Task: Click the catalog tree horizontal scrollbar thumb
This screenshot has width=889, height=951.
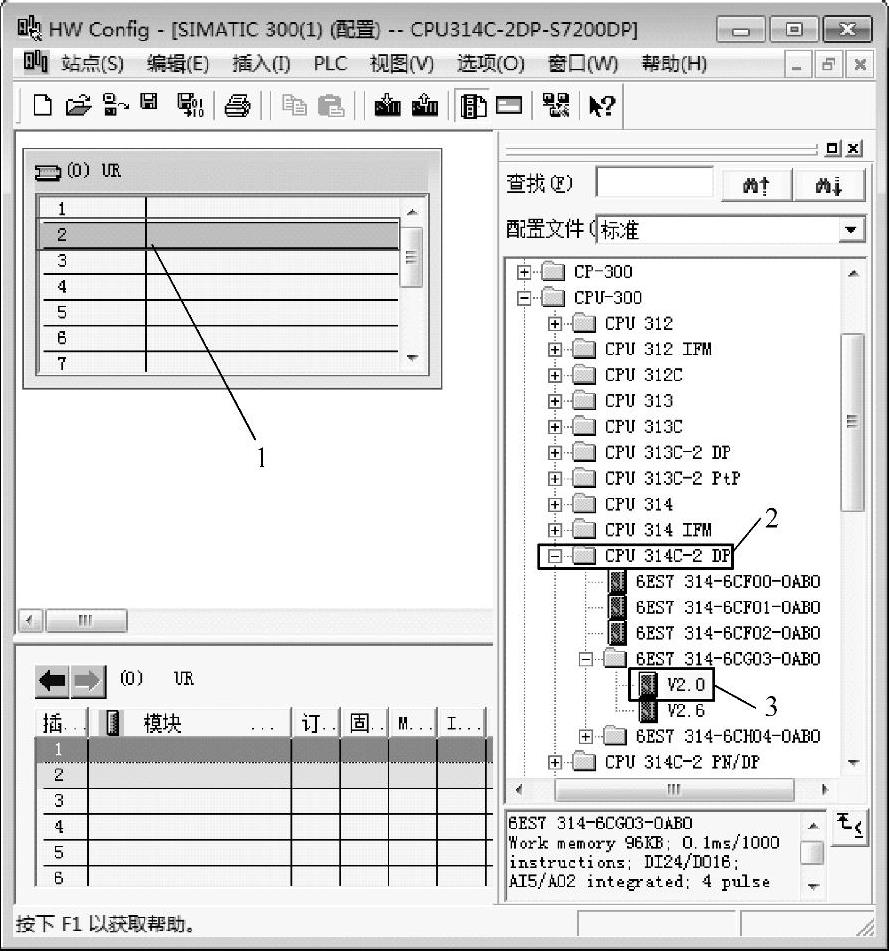Action: pos(674,789)
